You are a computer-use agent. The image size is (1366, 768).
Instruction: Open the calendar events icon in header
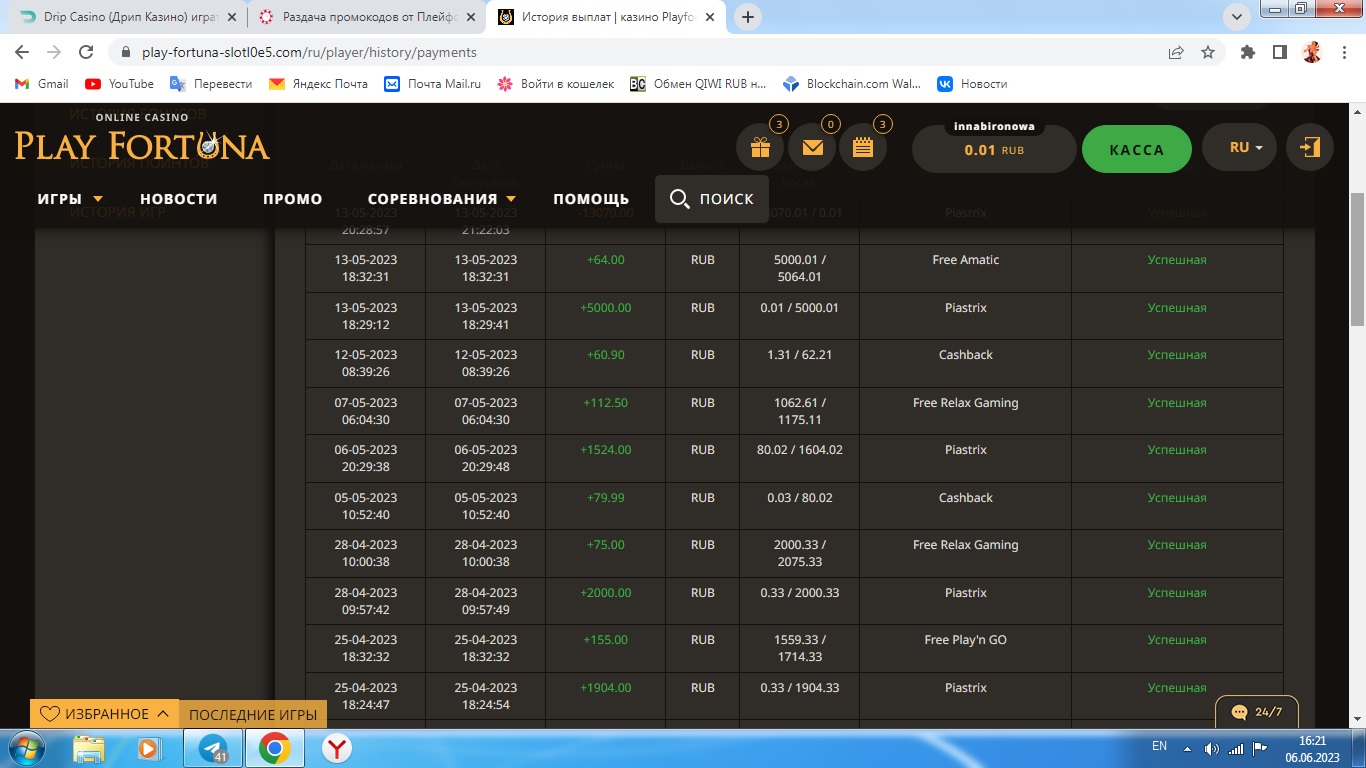[864, 148]
